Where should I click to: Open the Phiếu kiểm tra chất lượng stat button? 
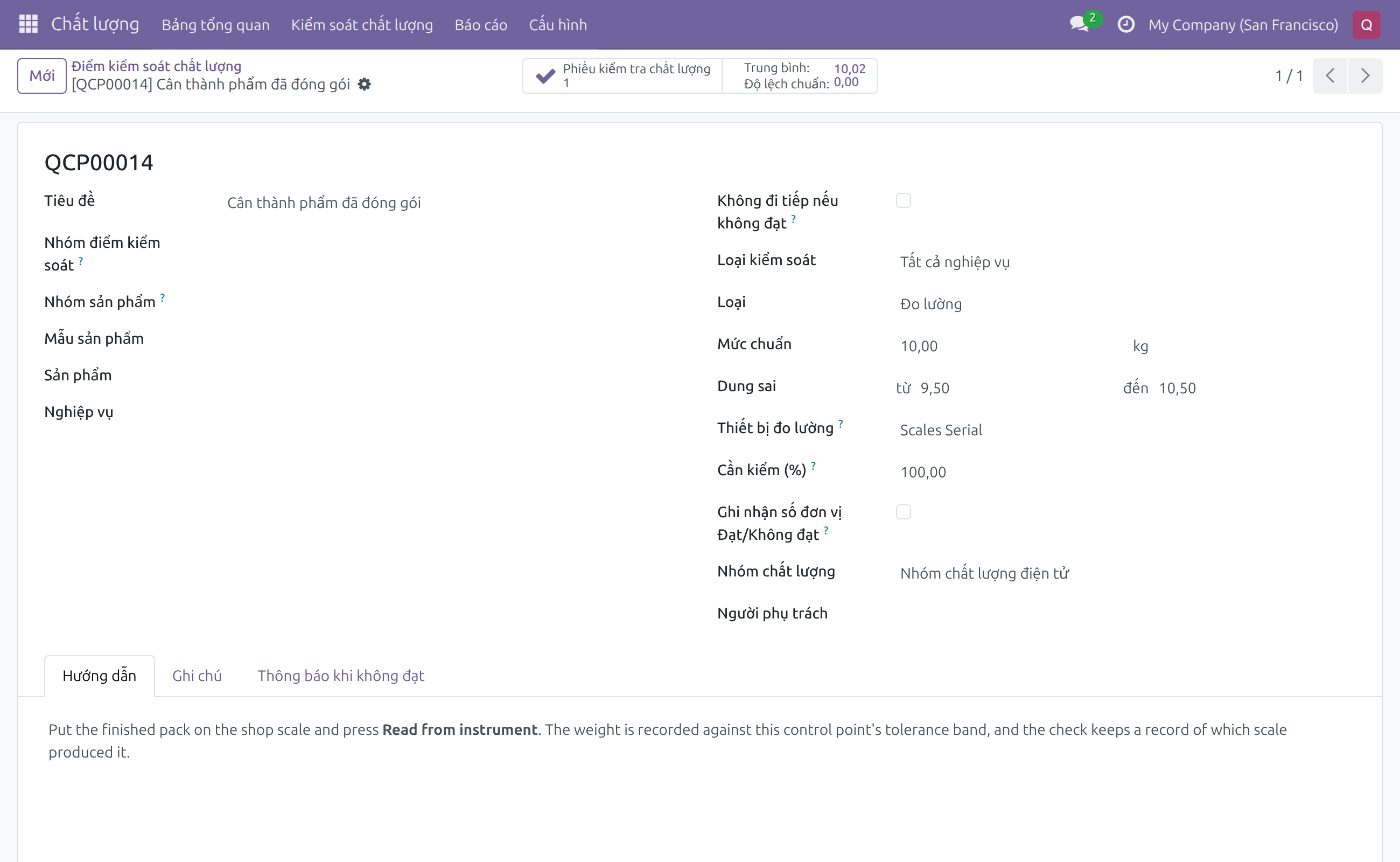(622, 76)
